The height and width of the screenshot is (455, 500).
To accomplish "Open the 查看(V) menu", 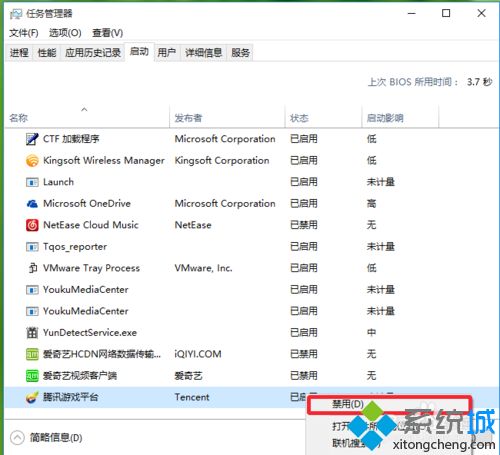I will tap(107, 33).
